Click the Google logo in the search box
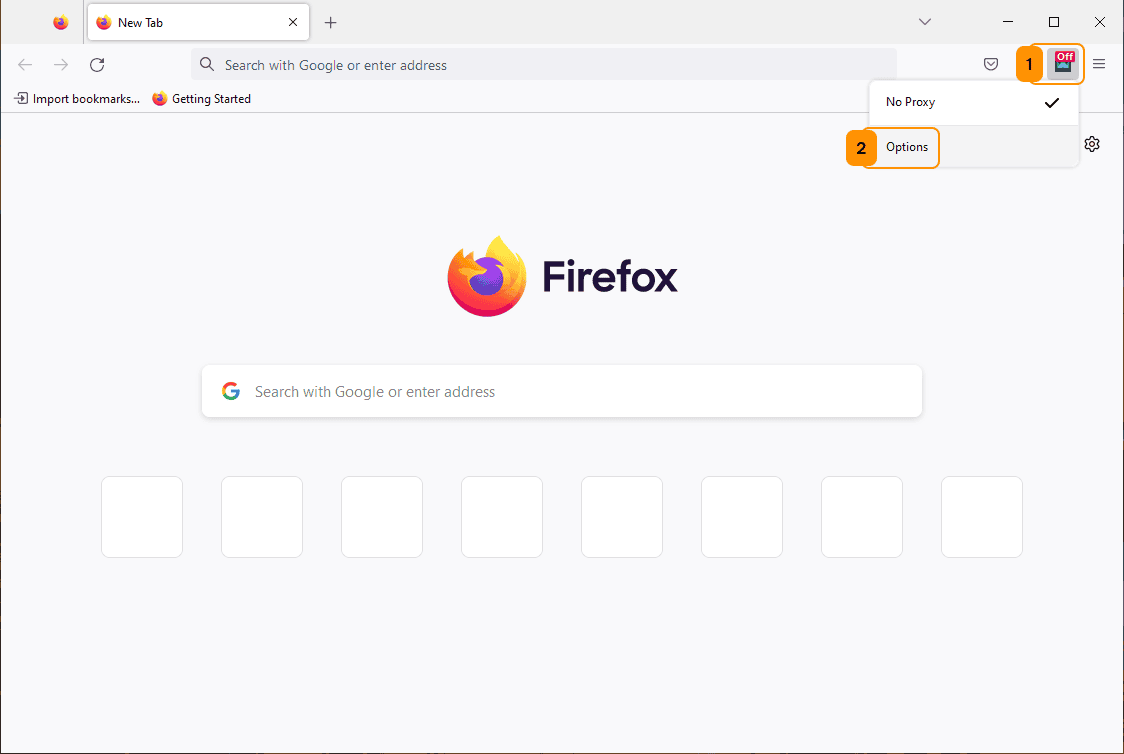This screenshot has width=1124, height=754. coord(231,391)
